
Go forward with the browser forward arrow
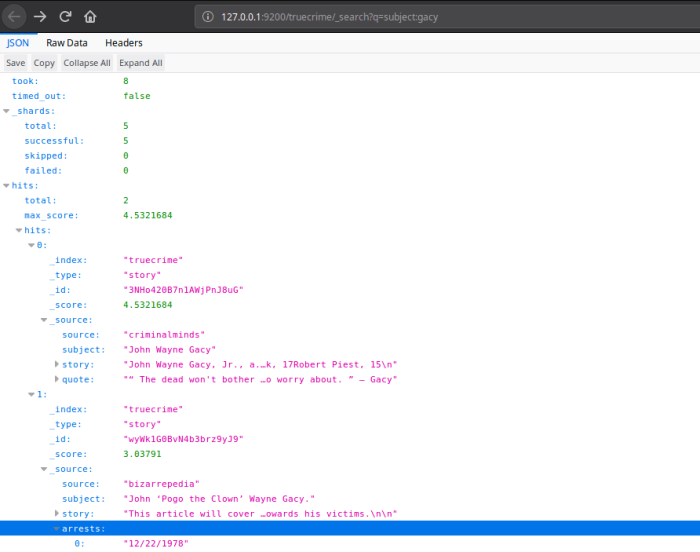40,17
